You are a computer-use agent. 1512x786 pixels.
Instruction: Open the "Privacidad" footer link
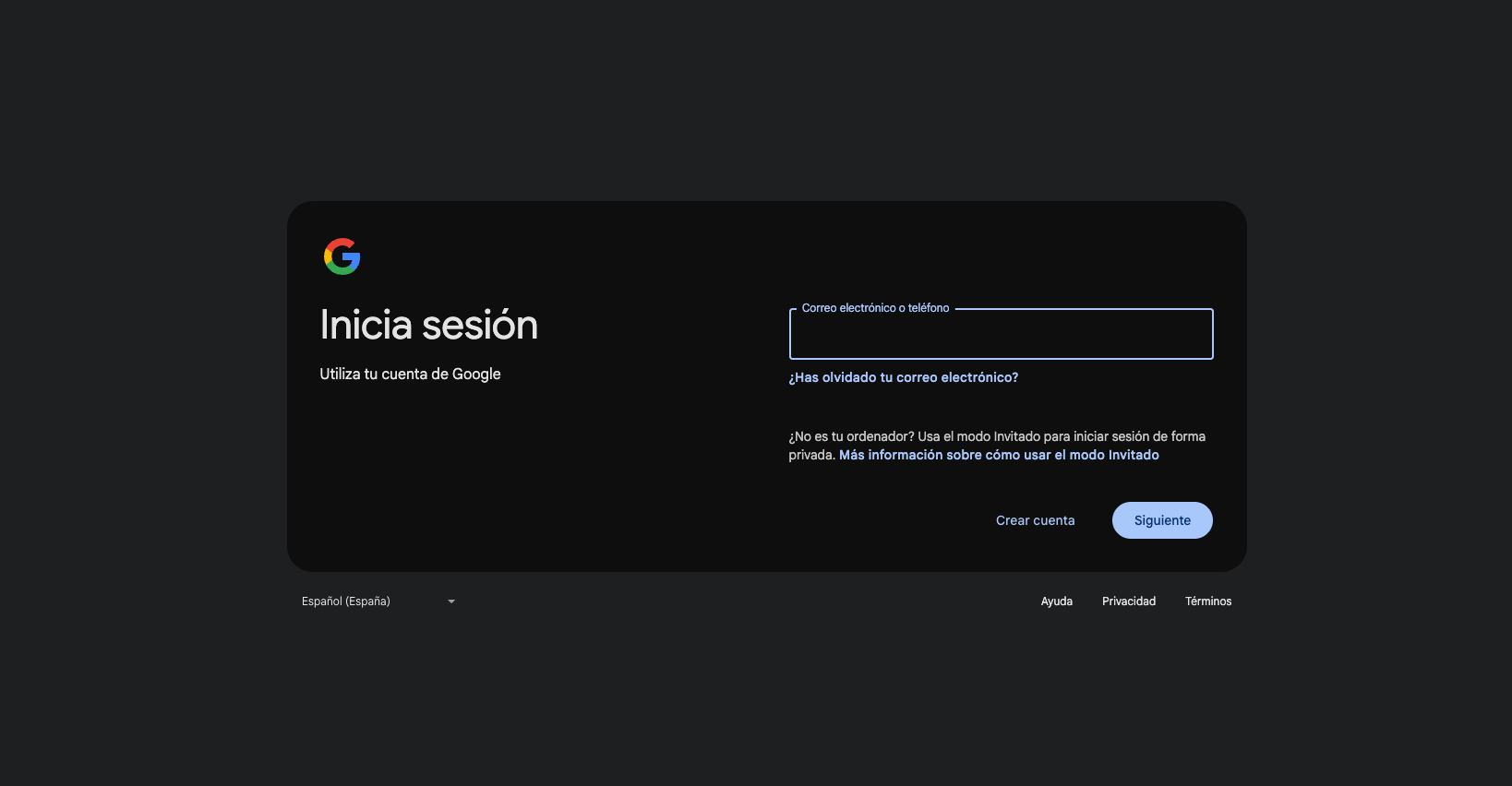pos(1128,601)
